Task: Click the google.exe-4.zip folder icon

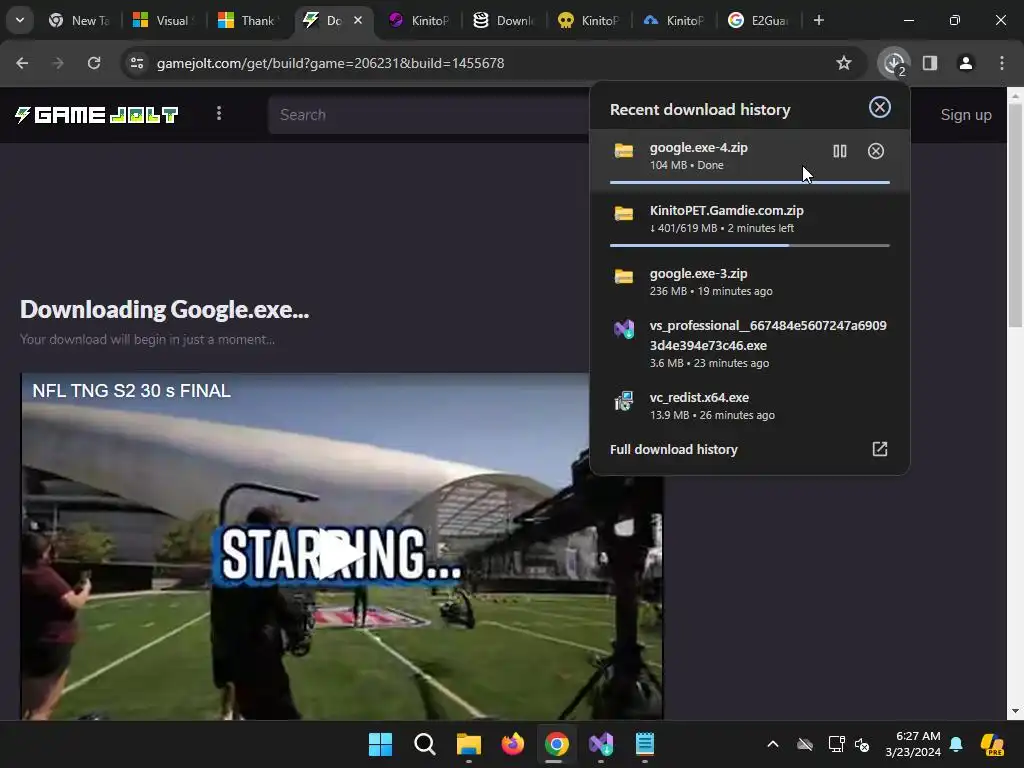Action: [x=624, y=151]
